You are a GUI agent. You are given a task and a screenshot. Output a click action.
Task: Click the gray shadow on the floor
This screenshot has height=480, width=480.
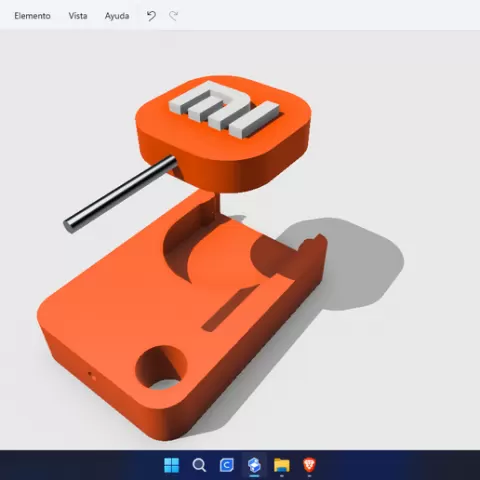360,267
